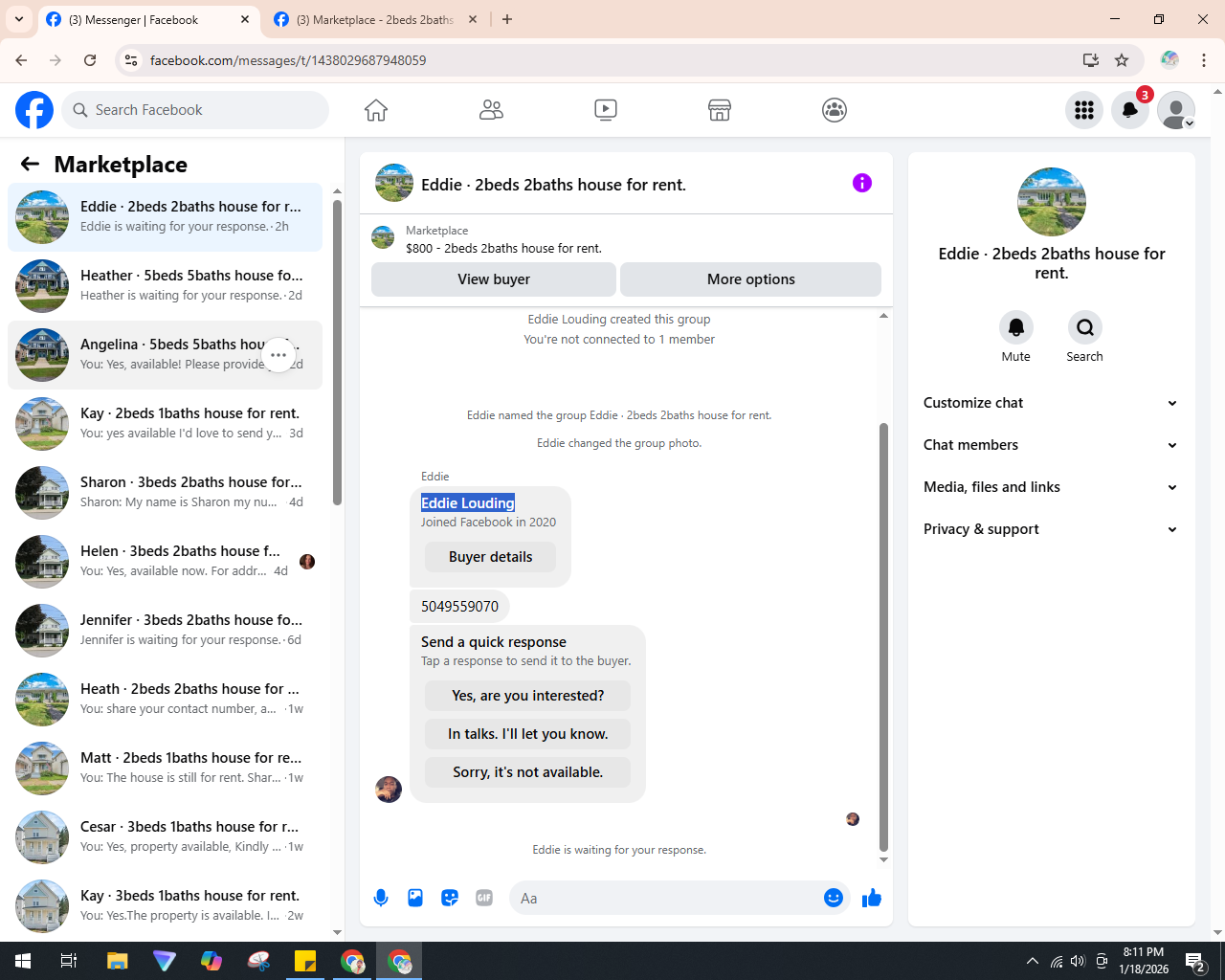
Task: Open the taskbar notification center
Action: pos(1194,961)
